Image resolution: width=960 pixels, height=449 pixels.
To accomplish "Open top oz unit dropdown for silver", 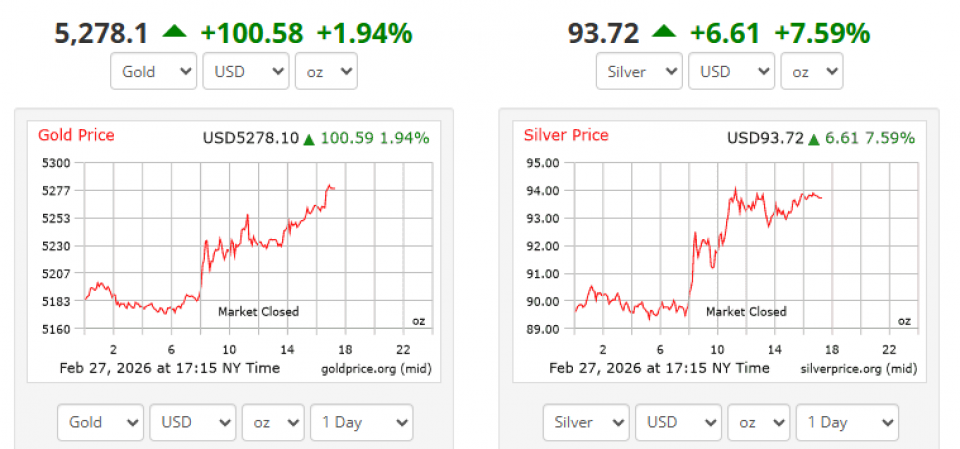I will tap(812, 72).
